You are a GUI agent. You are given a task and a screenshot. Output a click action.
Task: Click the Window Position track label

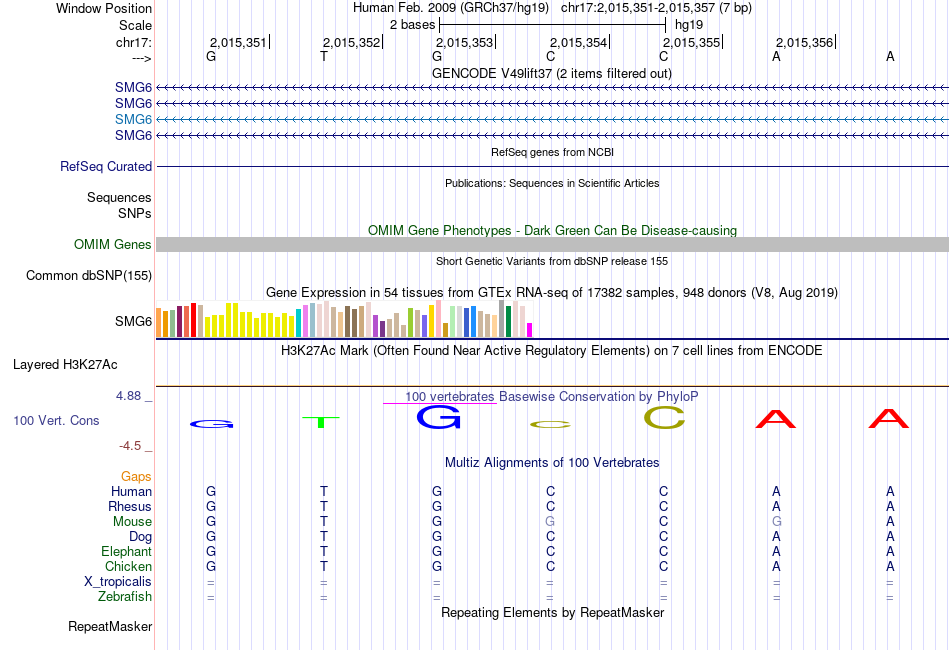pos(104,8)
